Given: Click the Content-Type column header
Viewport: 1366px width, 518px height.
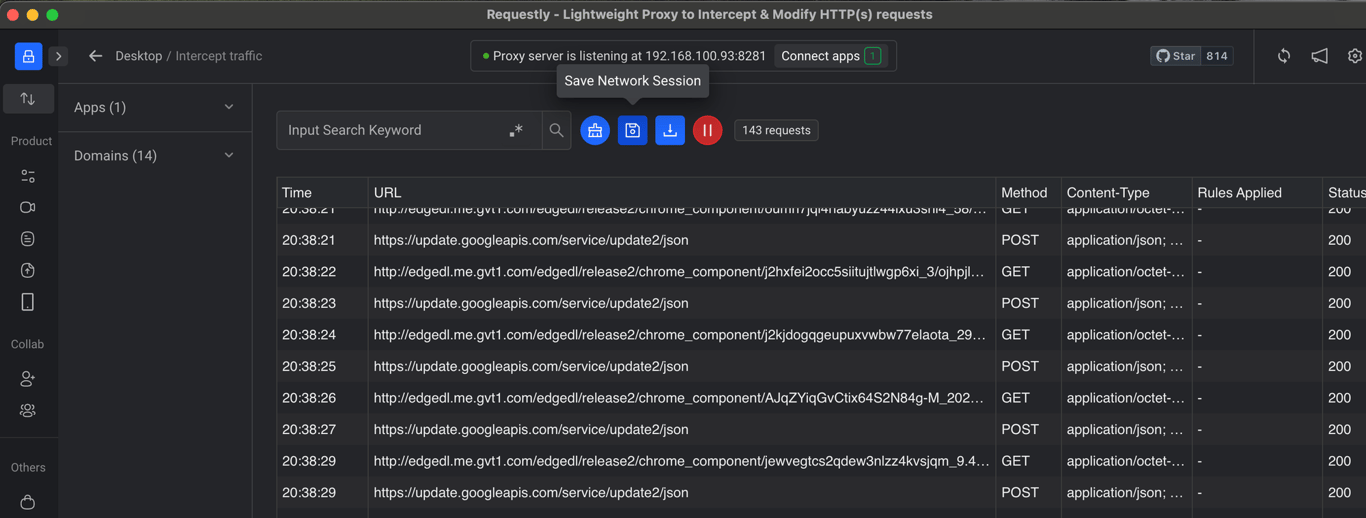Looking at the screenshot, I should point(1126,193).
